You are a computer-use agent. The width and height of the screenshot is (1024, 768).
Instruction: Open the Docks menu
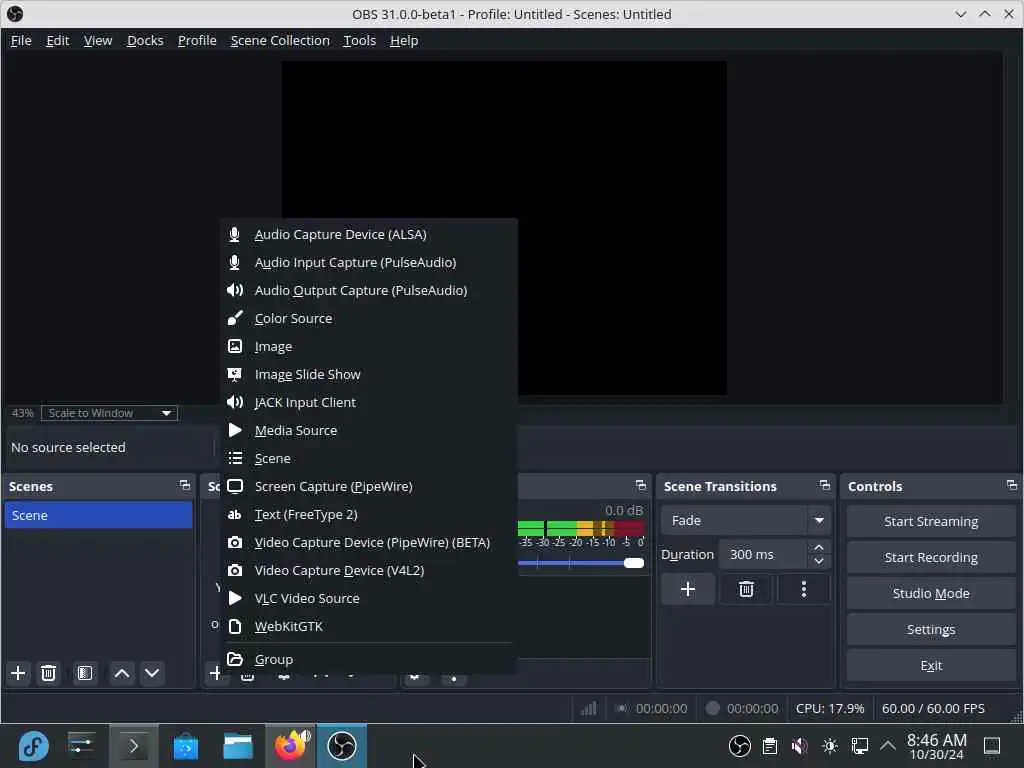tap(145, 40)
